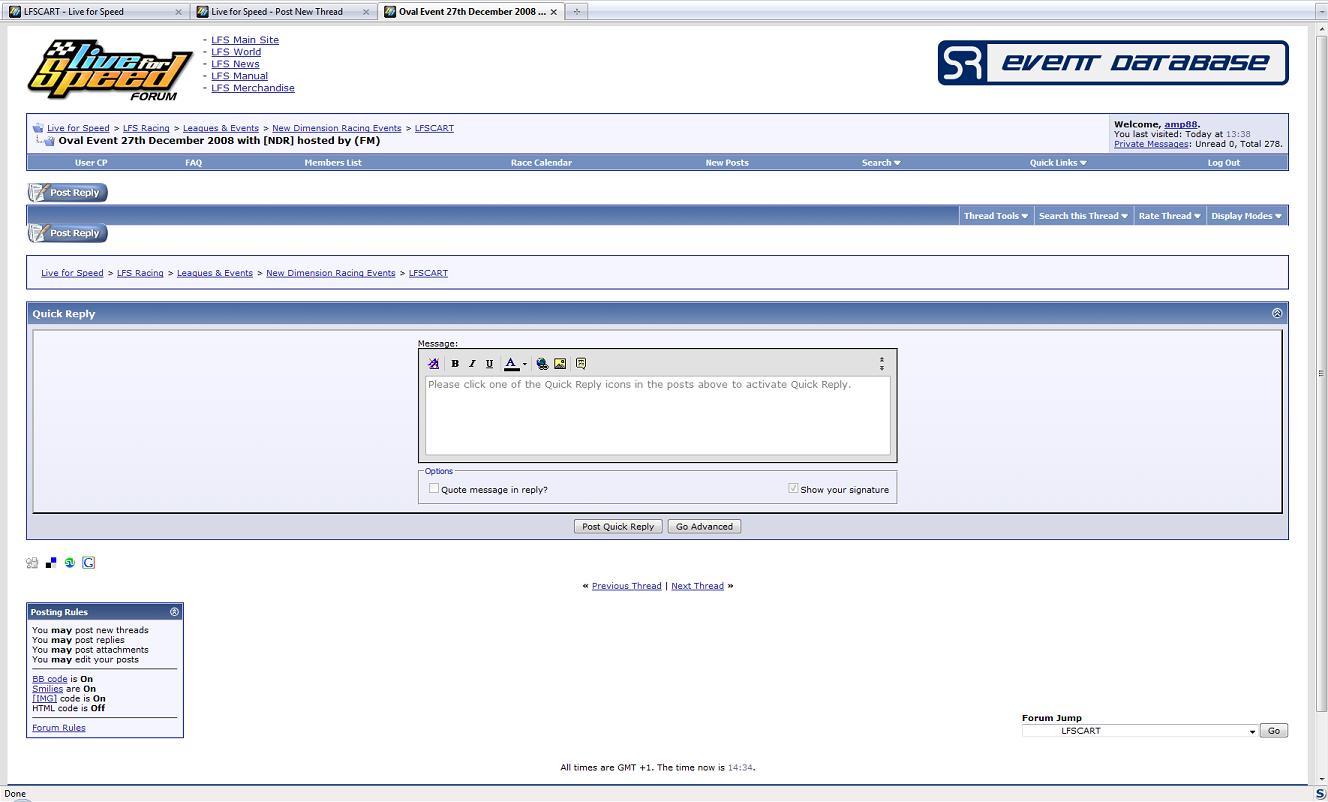Image resolution: width=1328 pixels, height=802 pixels.
Task: Toggle italic formatting in Quick Reply
Action: click(472, 364)
